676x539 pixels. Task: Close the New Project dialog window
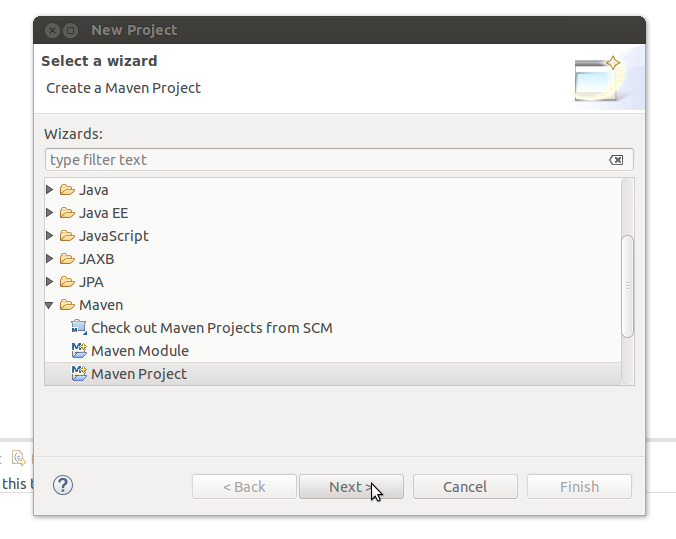pos(51,31)
